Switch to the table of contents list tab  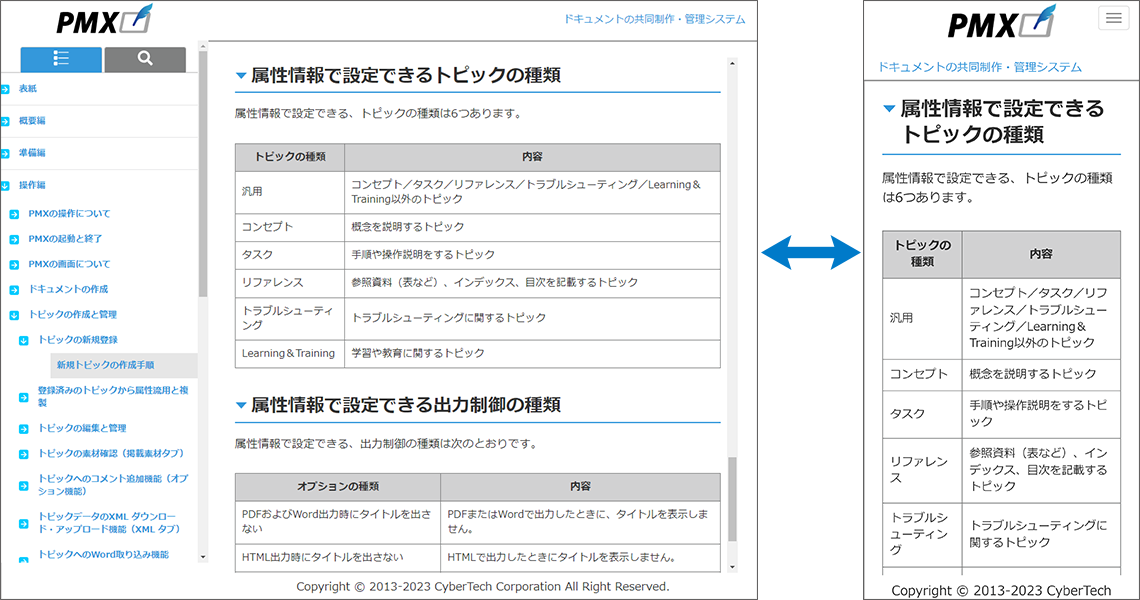(61, 59)
